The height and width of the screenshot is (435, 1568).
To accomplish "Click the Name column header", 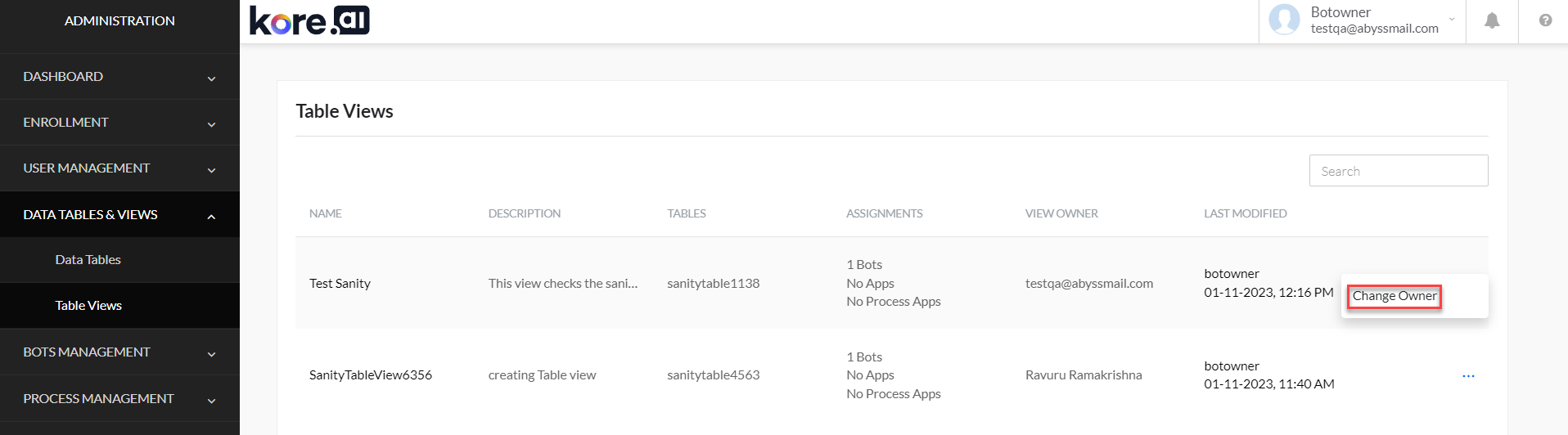I will click(326, 213).
